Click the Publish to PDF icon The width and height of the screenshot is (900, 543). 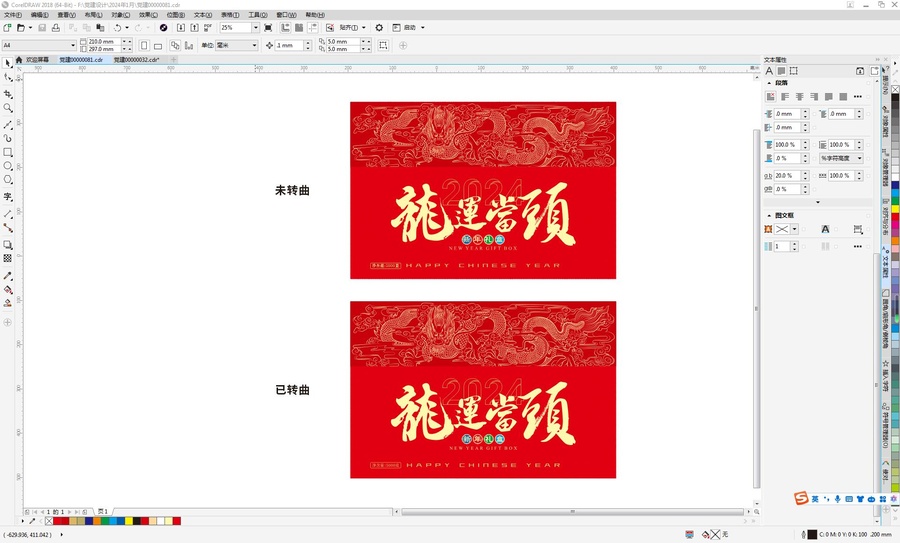point(208,28)
